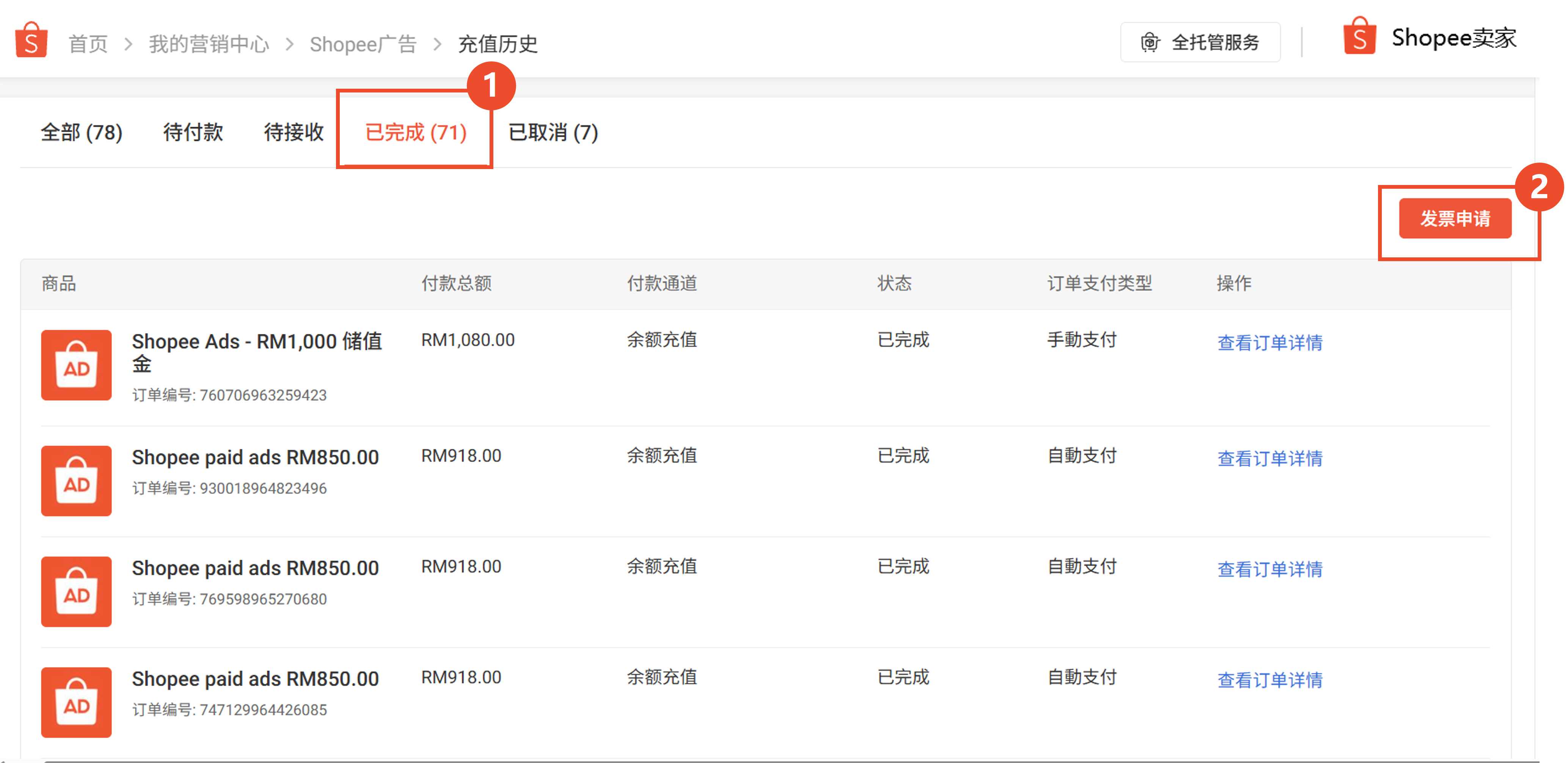View order details for order 930018964823496
Image resolution: width=1568 pixels, height=763 pixels.
tap(1270, 458)
